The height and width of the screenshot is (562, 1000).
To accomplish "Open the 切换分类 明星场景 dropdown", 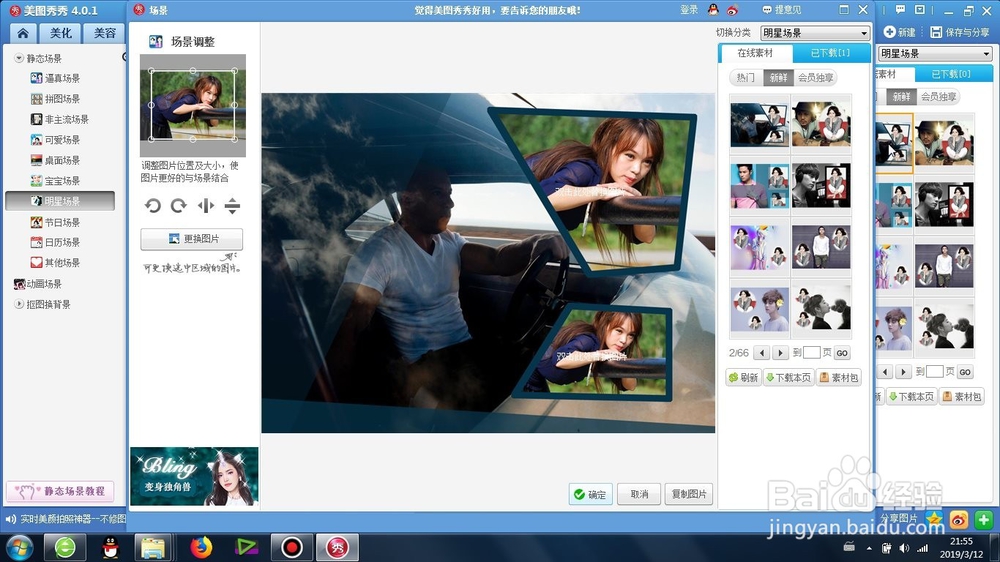I will pos(815,33).
